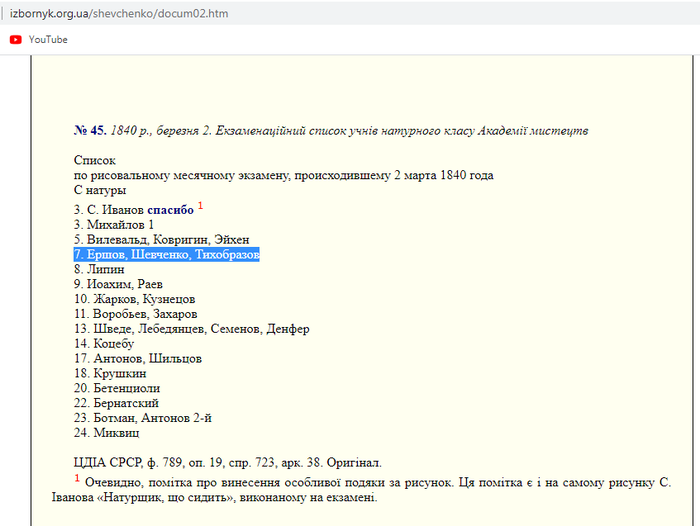
Task: Click the С натуры heading line
Action: pyautogui.click(x=100, y=190)
